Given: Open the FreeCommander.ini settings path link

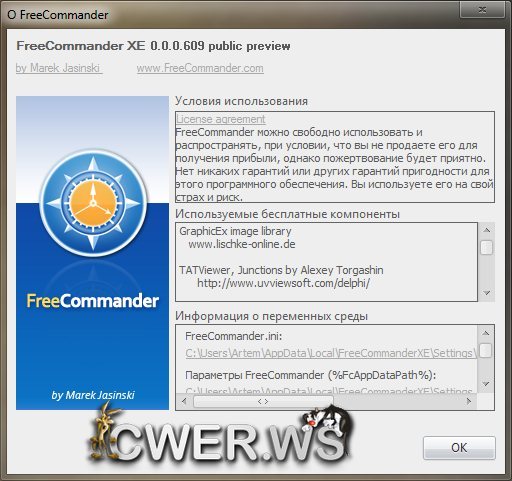Looking at the screenshot, I should [x=331, y=353].
